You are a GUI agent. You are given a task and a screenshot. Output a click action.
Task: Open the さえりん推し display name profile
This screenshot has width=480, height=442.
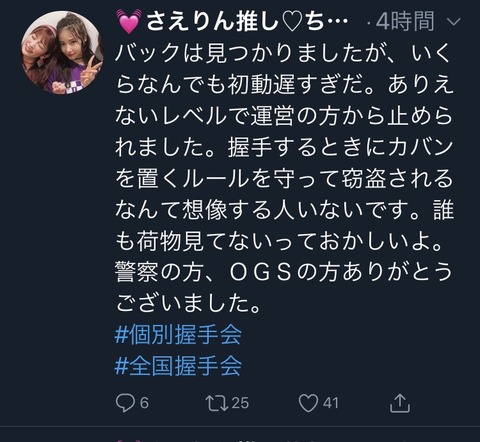pyautogui.click(x=232, y=22)
